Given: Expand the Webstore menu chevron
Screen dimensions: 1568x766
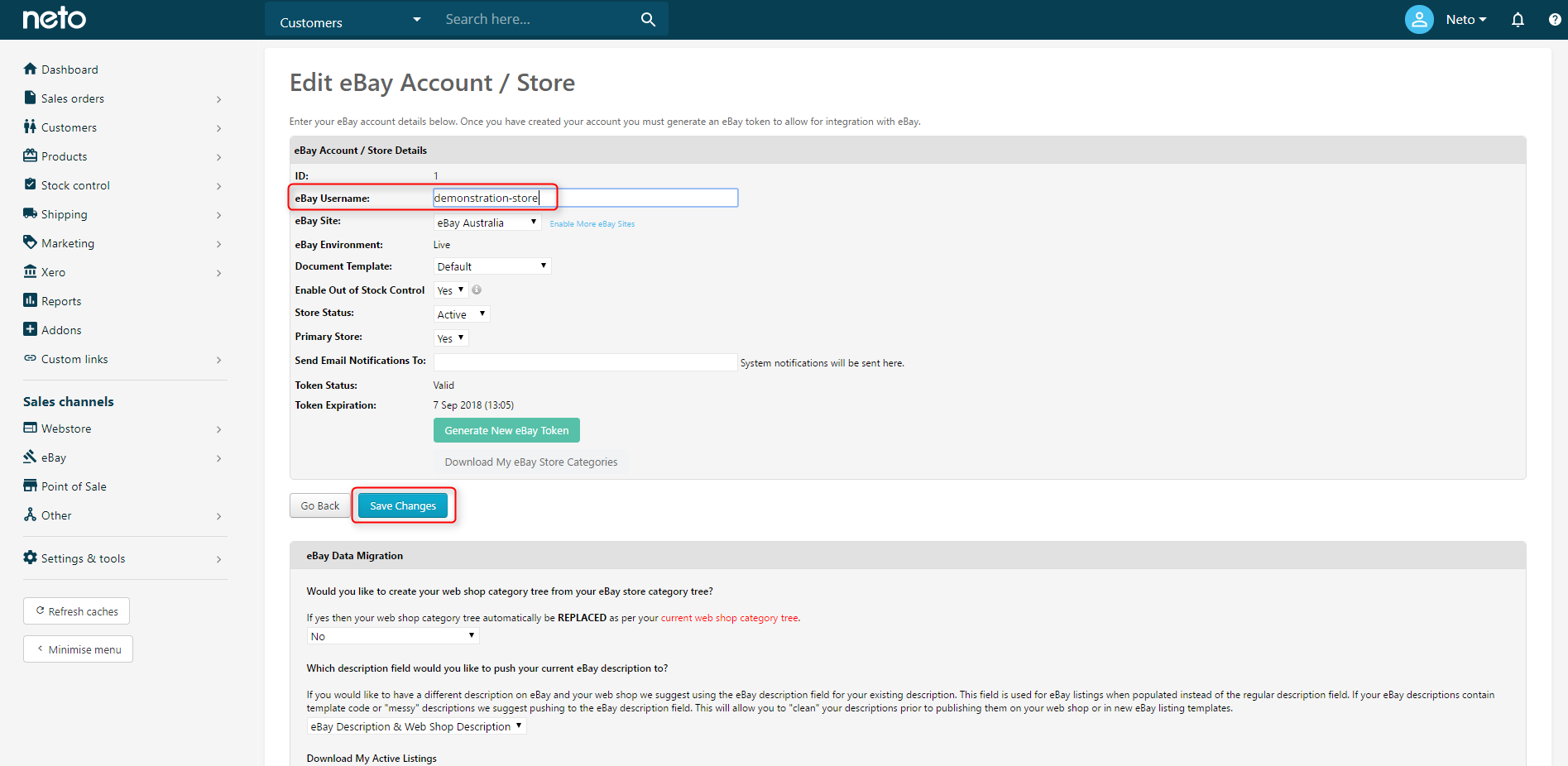Looking at the screenshot, I should 218,429.
